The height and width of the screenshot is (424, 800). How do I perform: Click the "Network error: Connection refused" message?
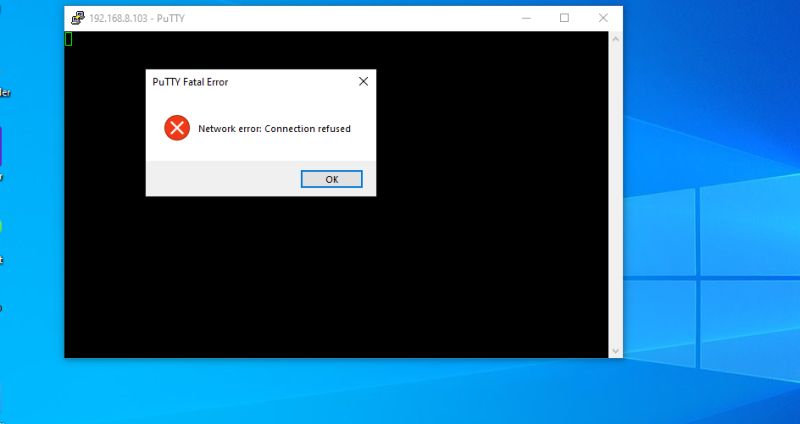(274, 129)
